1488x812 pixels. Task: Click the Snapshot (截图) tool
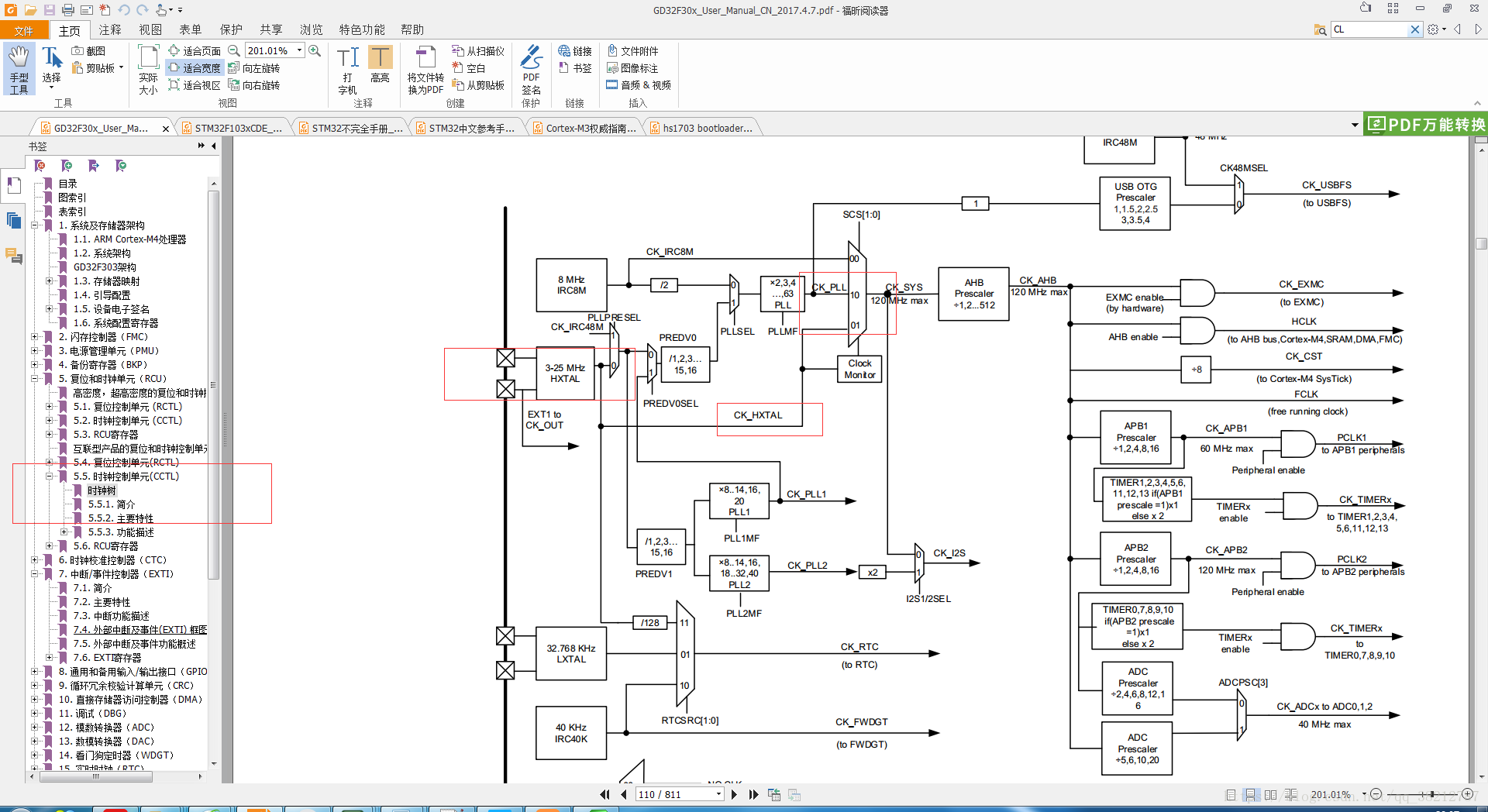88,51
